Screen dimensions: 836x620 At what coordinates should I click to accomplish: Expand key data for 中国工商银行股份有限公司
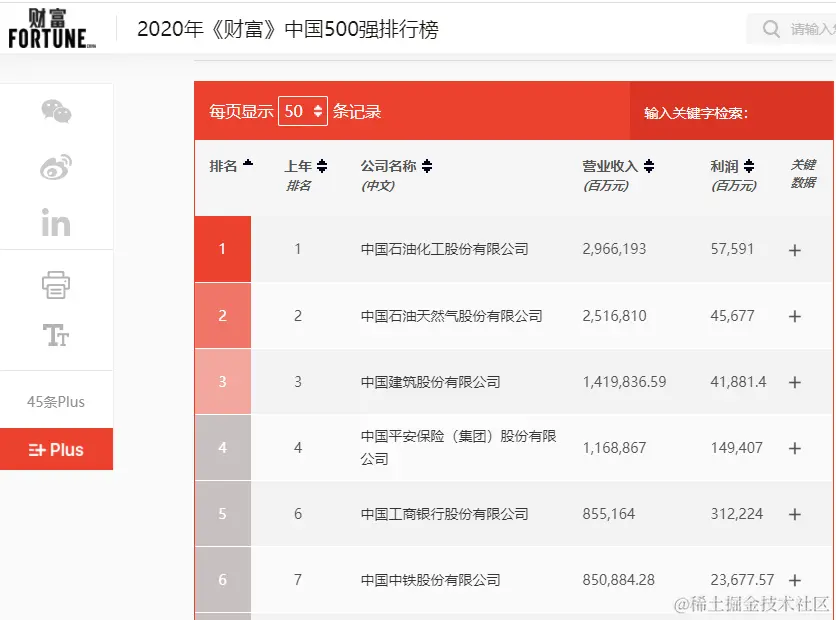coord(795,514)
